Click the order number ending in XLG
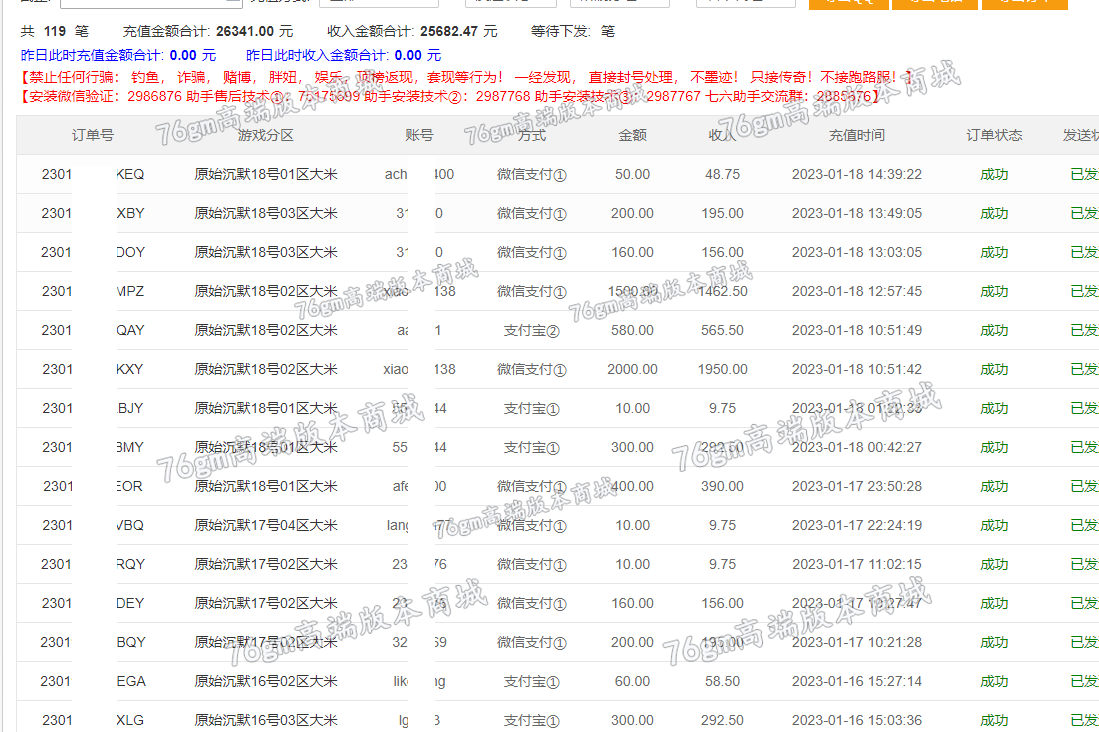 pos(93,720)
